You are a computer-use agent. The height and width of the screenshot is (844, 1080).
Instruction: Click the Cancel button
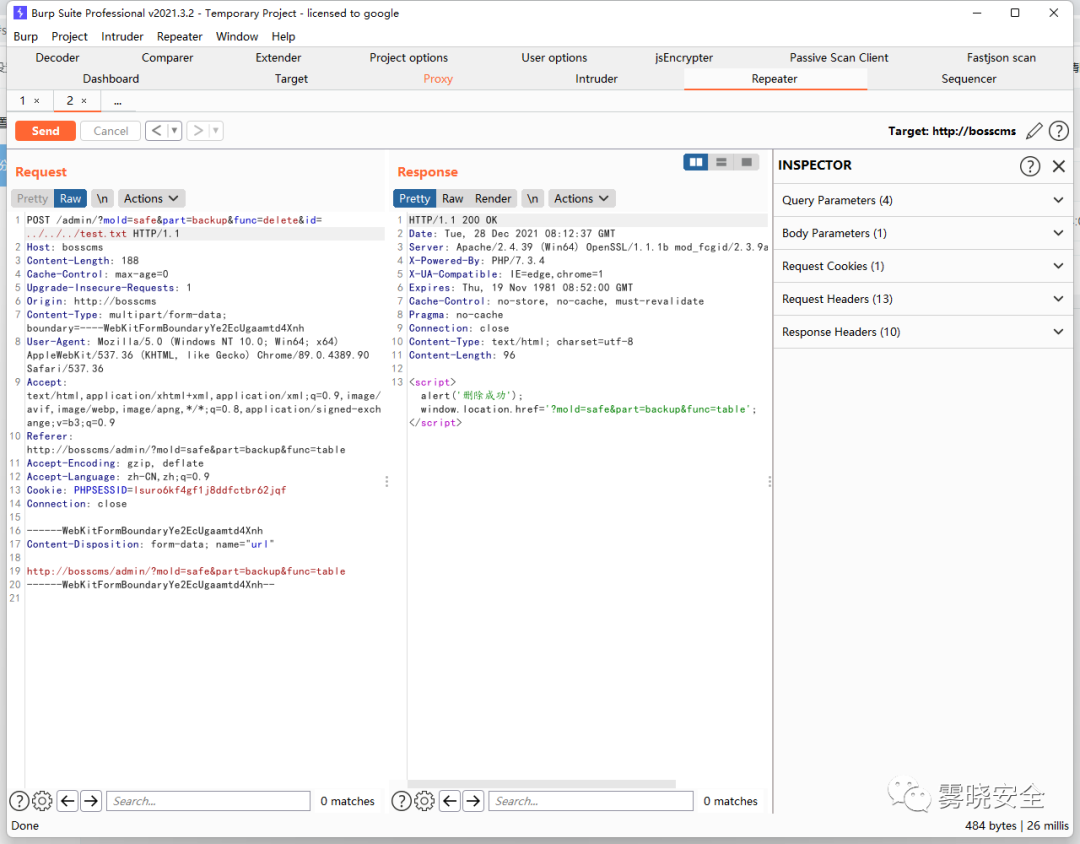pyautogui.click(x=111, y=131)
